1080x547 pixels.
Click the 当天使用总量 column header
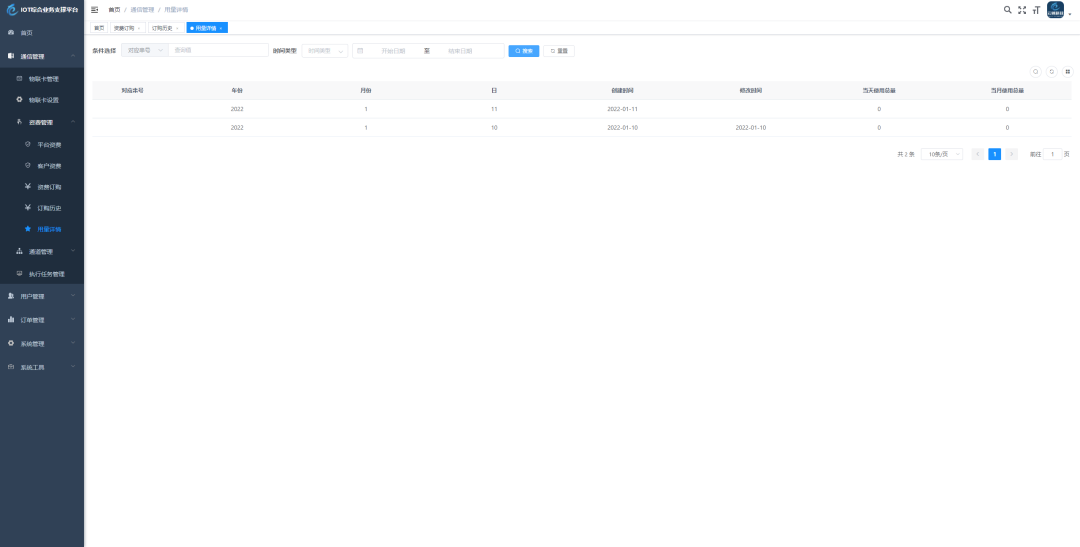pos(879,90)
